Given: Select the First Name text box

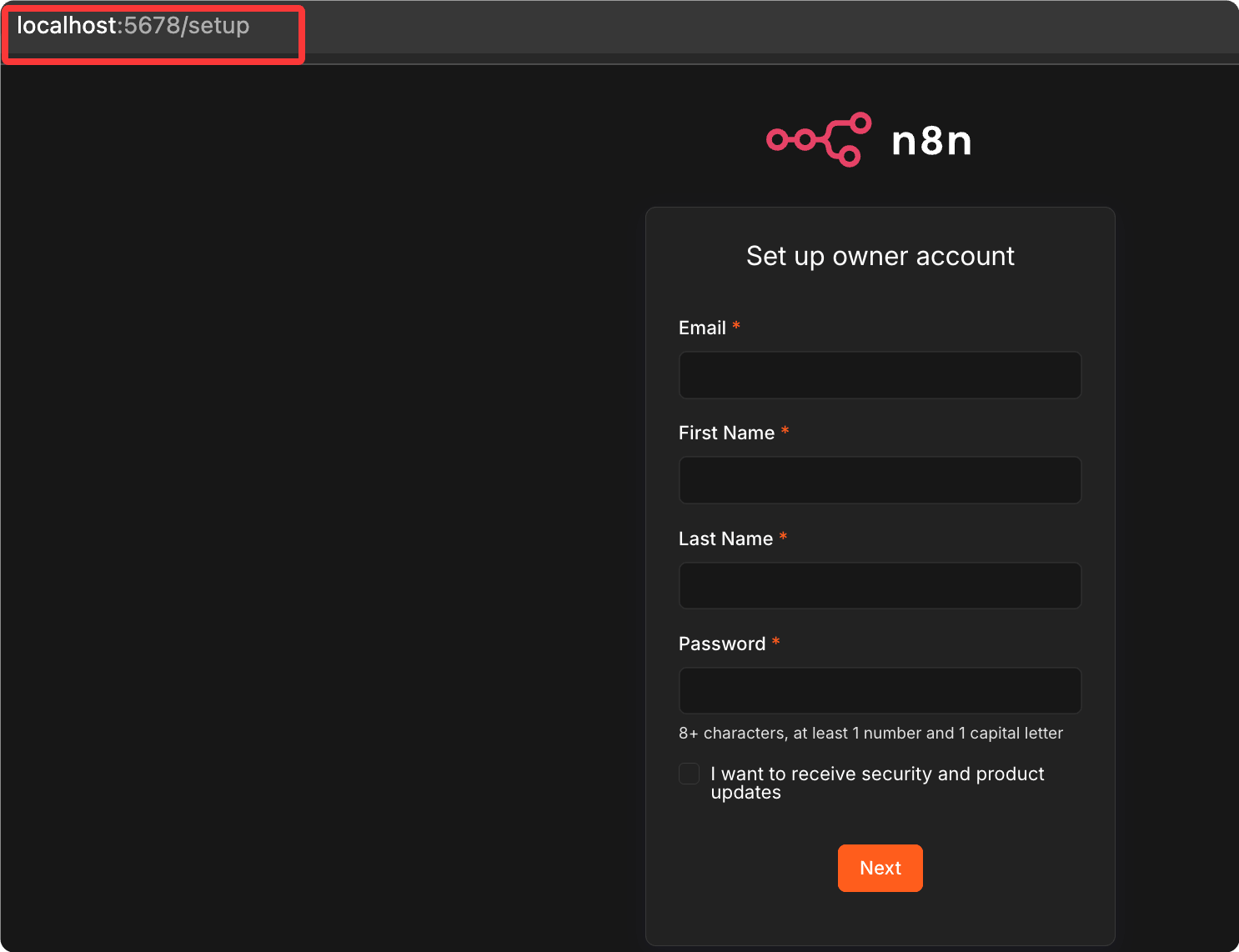Looking at the screenshot, I should click(x=880, y=480).
